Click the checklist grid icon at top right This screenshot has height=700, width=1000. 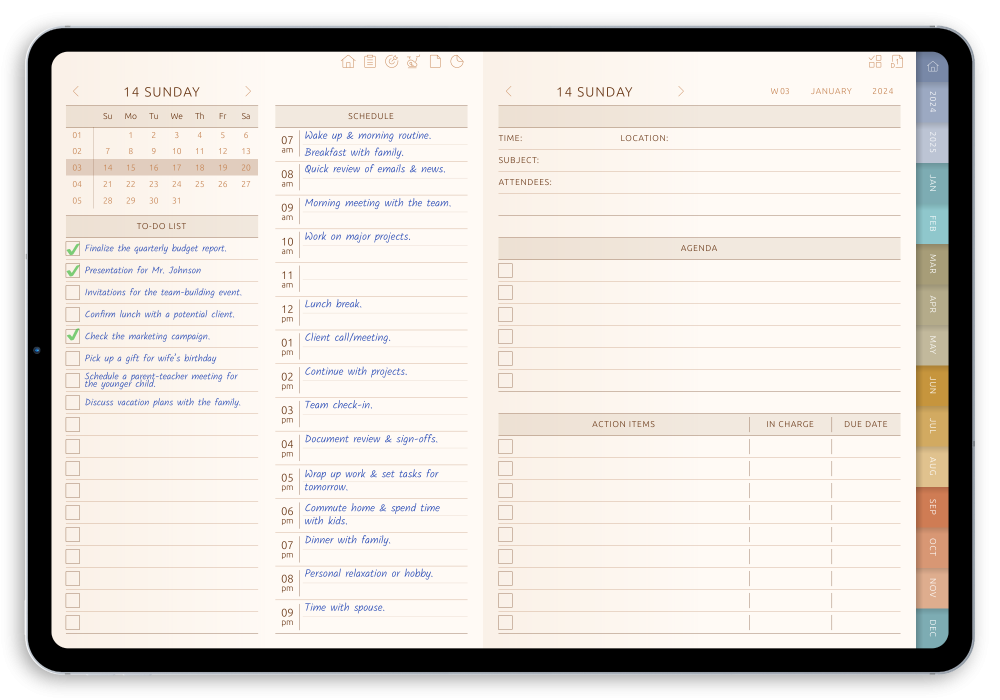pyautogui.click(x=875, y=61)
